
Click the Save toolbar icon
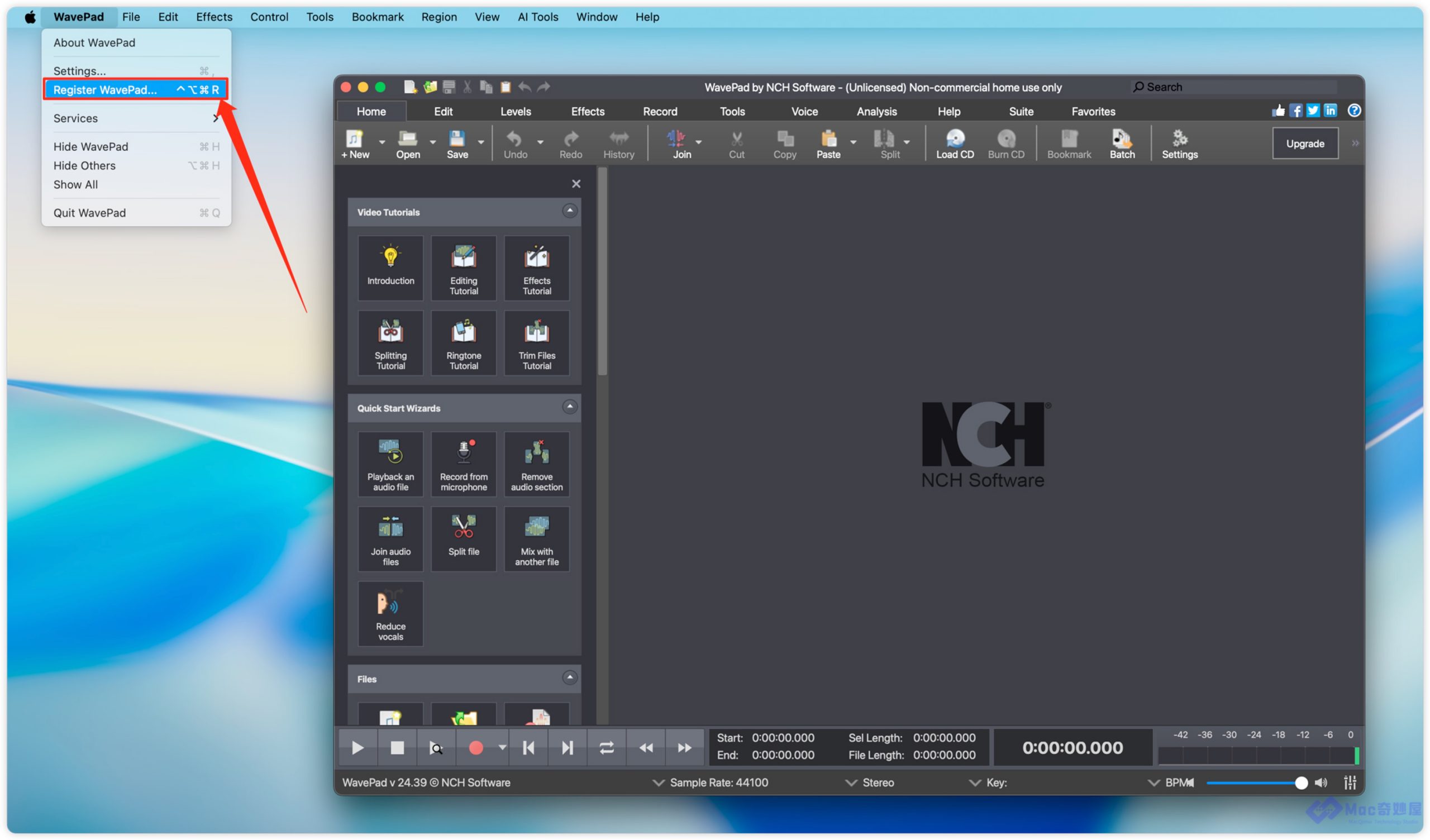pyautogui.click(x=457, y=144)
